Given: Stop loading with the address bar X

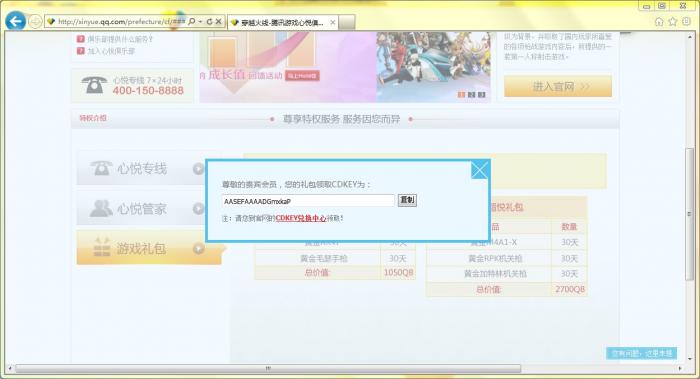Looking at the screenshot, I should pos(218,21).
